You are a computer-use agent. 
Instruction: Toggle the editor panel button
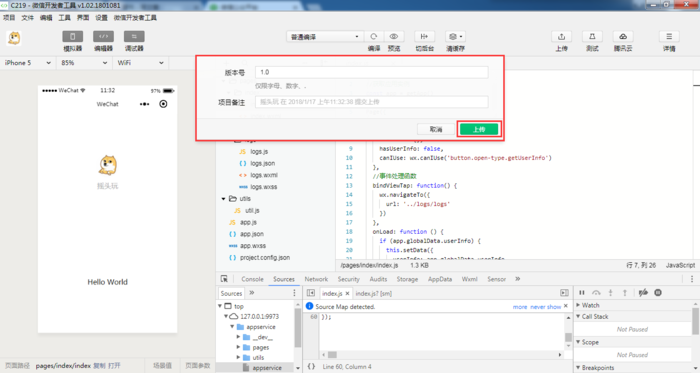click(x=103, y=37)
